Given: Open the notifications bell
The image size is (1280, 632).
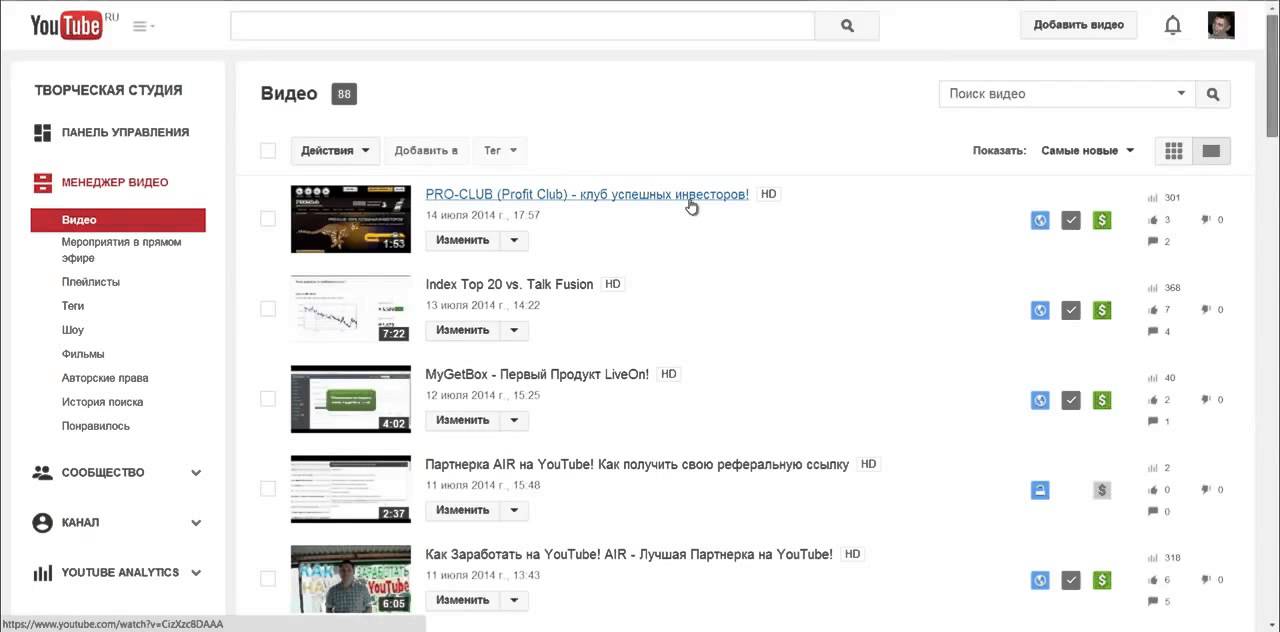Looking at the screenshot, I should click(x=1173, y=26).
